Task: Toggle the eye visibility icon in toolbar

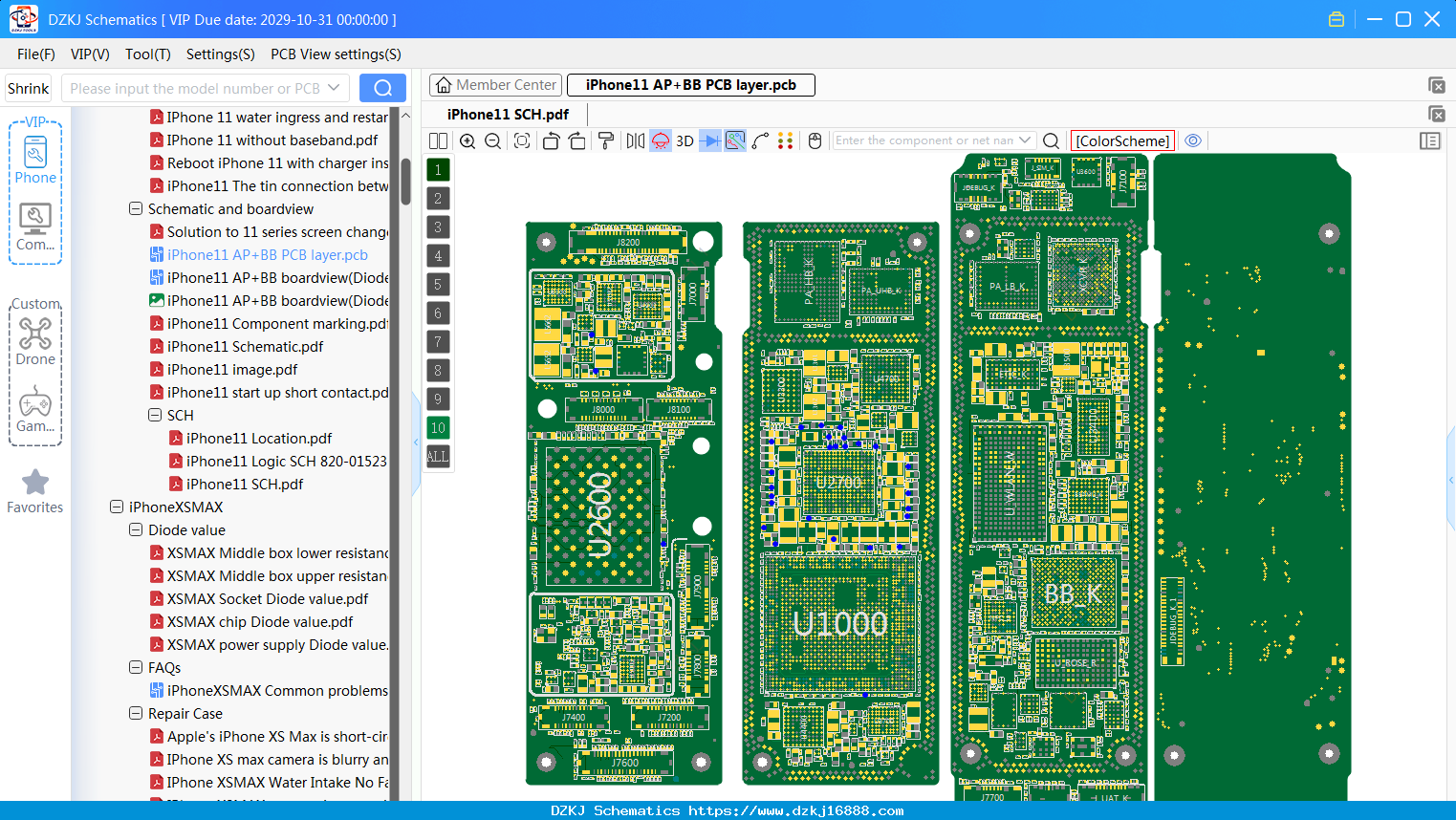Action: 1193,140
